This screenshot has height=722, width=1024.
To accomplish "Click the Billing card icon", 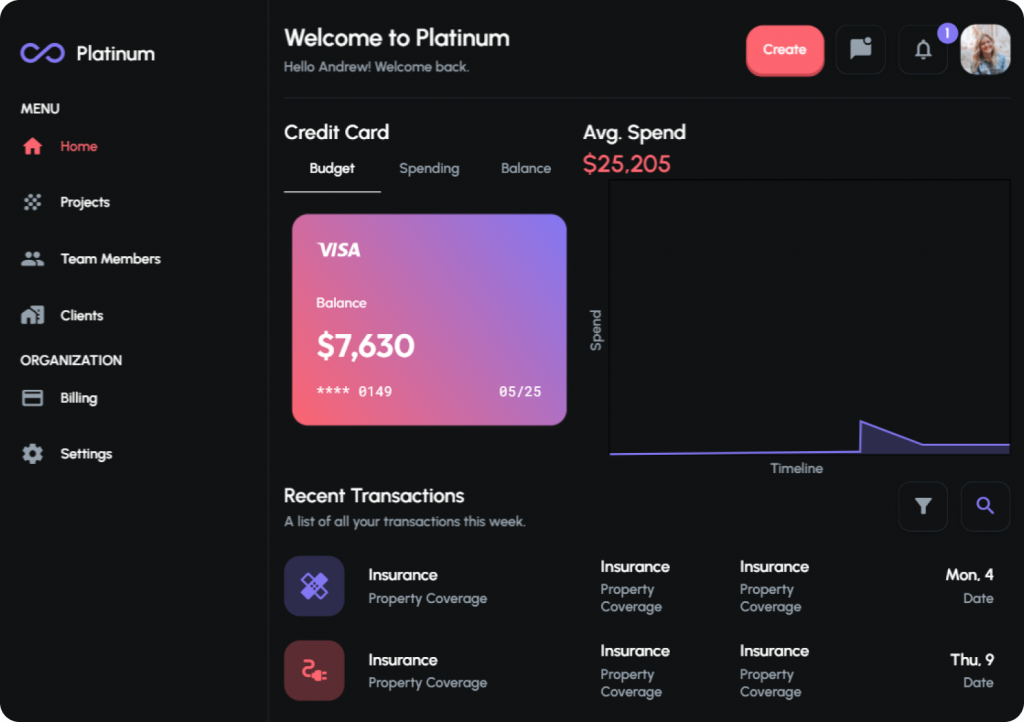I will click(32, 398).
